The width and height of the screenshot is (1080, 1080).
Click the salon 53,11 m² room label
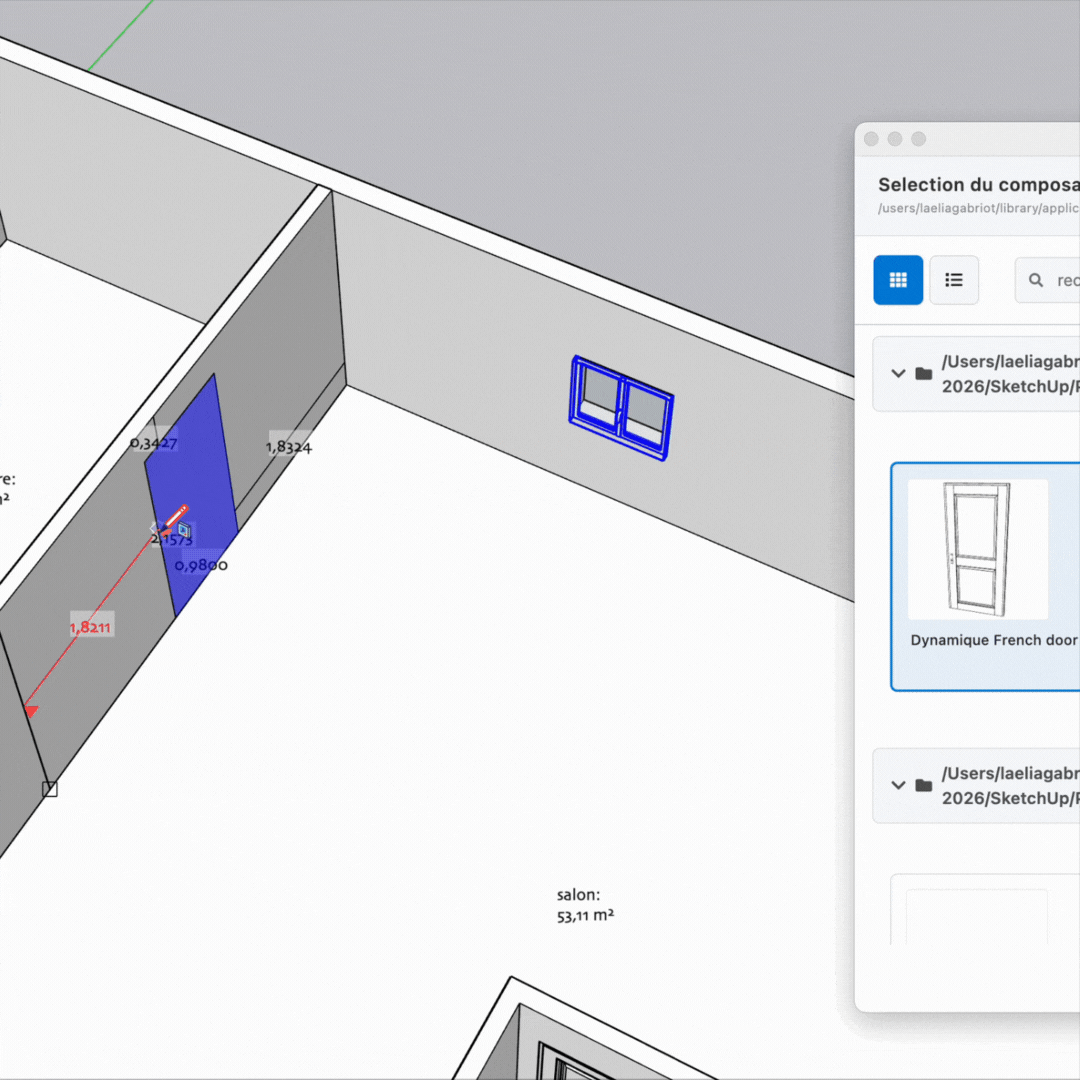585,905
